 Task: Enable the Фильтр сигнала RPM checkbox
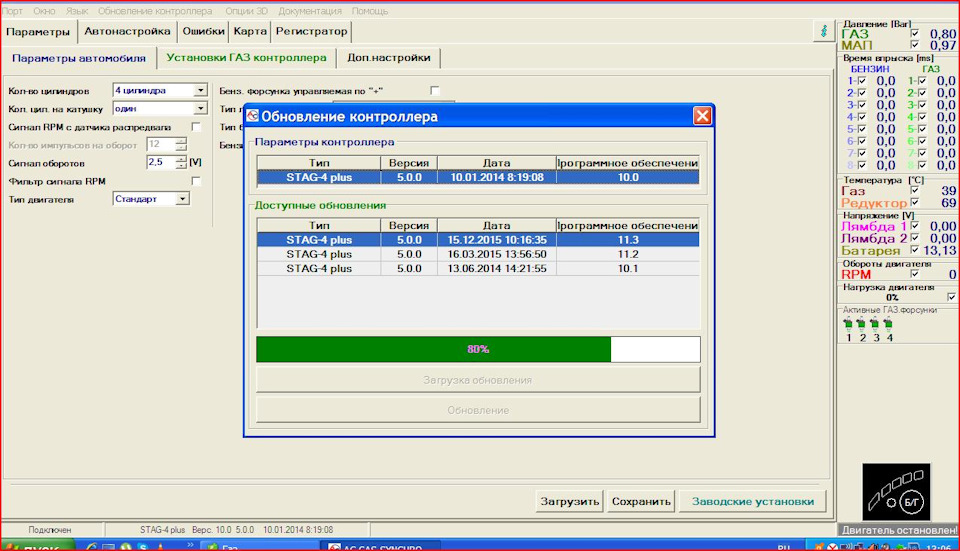[x=196, y=181]
